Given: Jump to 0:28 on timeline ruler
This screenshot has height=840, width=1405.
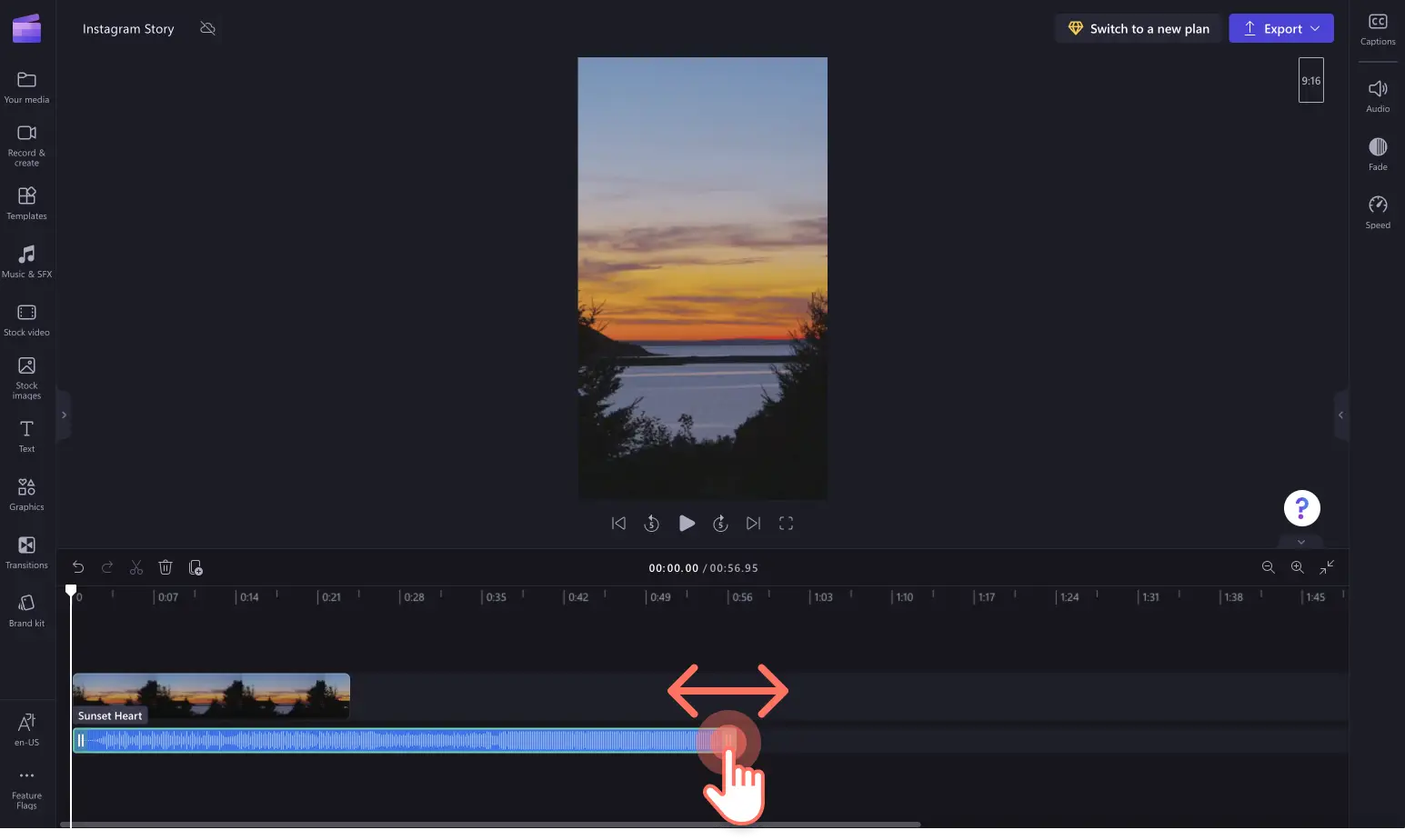Looking at the screenshot, I should 414,597.
